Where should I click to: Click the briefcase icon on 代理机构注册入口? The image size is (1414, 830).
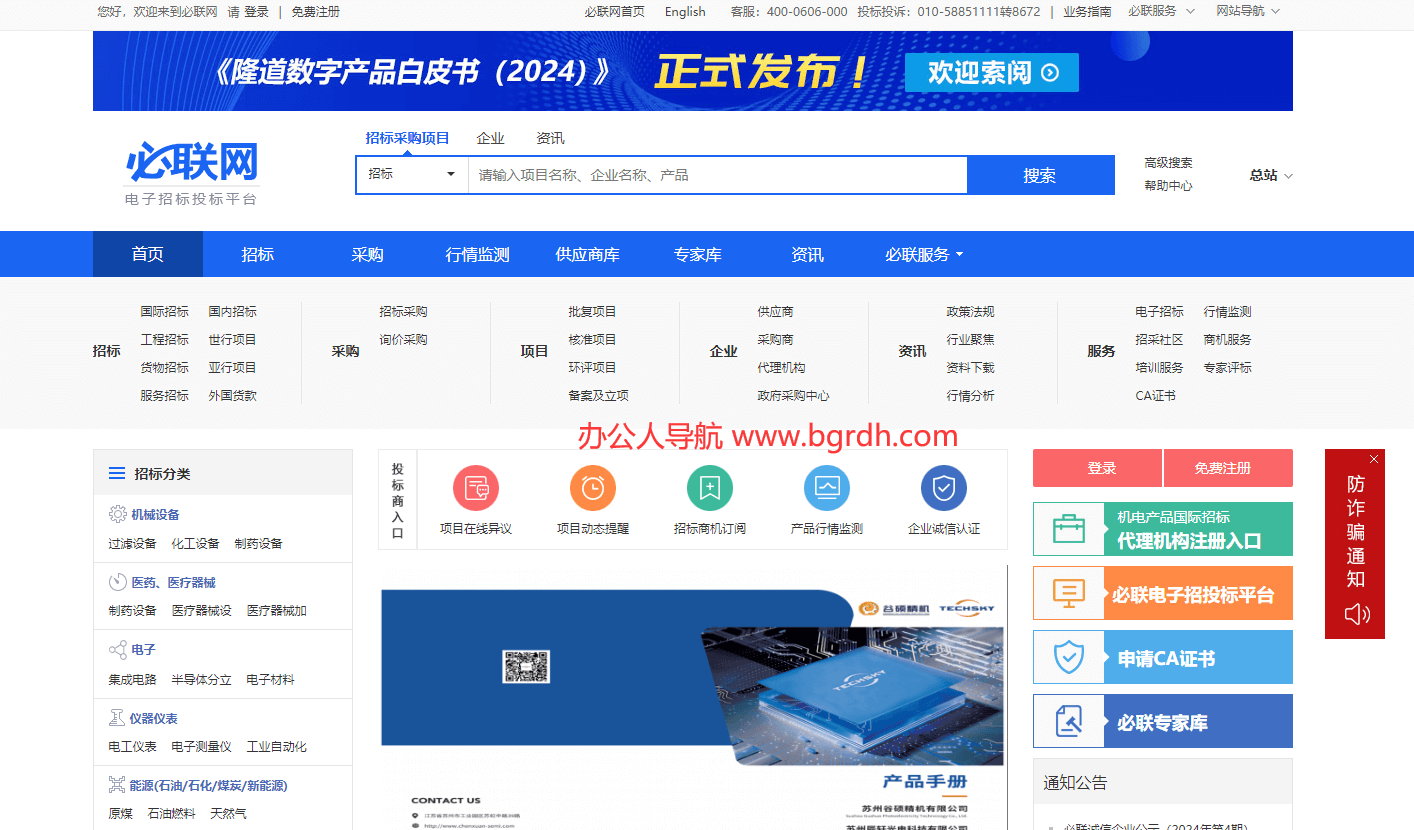point(1069,528)
